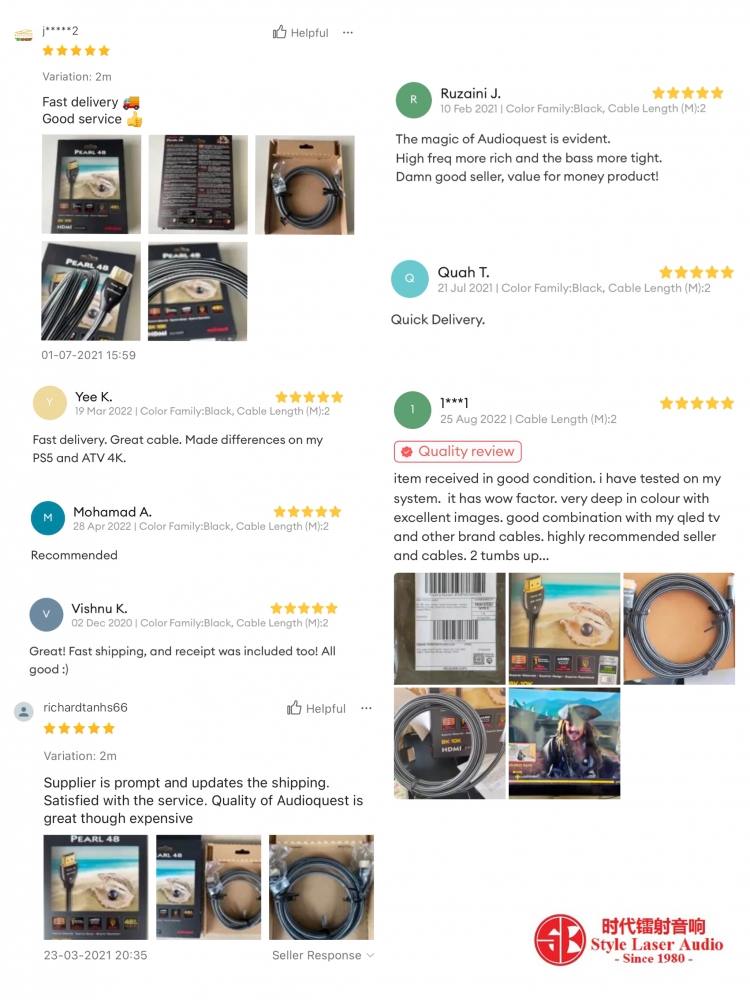Open the first Pearl 48 photo in richardtanhs66's review
This screenshot has width=750, height=1000.
coord(96,886)
